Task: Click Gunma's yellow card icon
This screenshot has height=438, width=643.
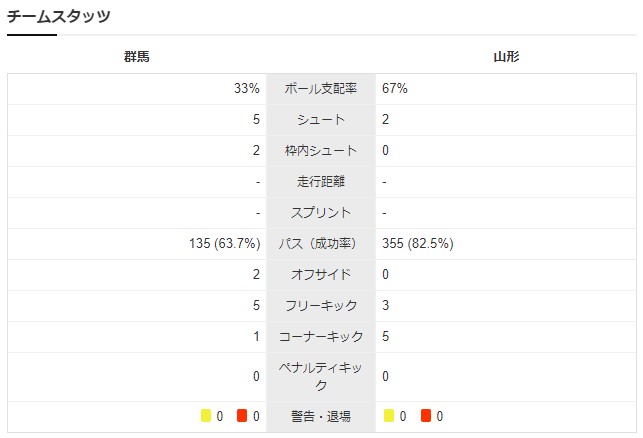Action: [x=205, y=416]
